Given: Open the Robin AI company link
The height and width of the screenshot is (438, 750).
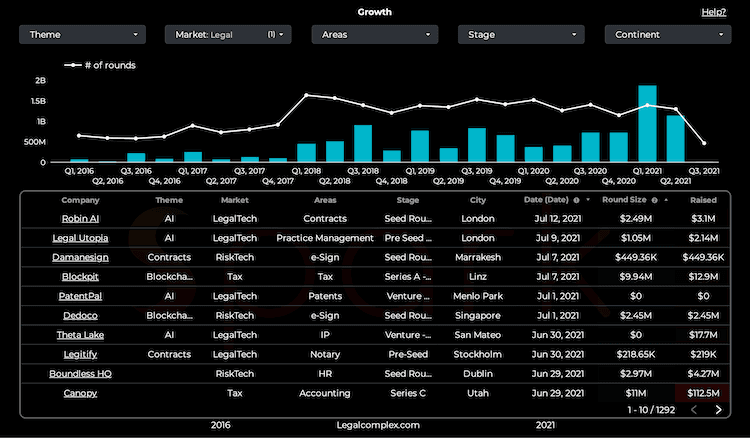Looking at the screenshot, I should click(x=79, y=218).
